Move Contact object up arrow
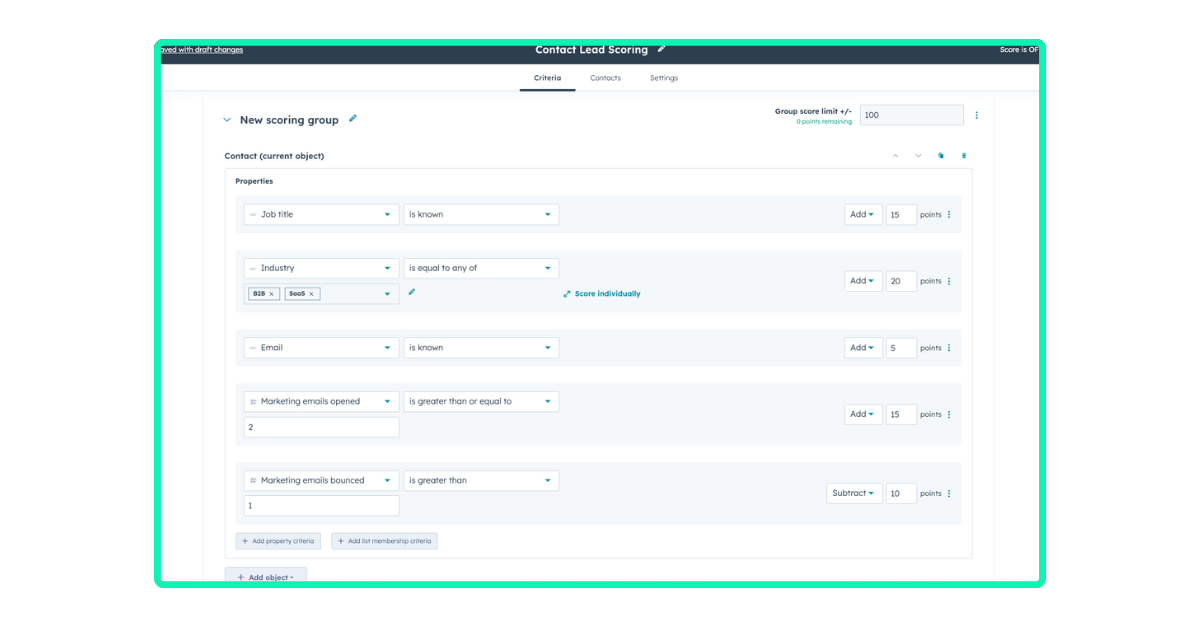This screenshot has height=627, width=1200. (x=895, y=156)
